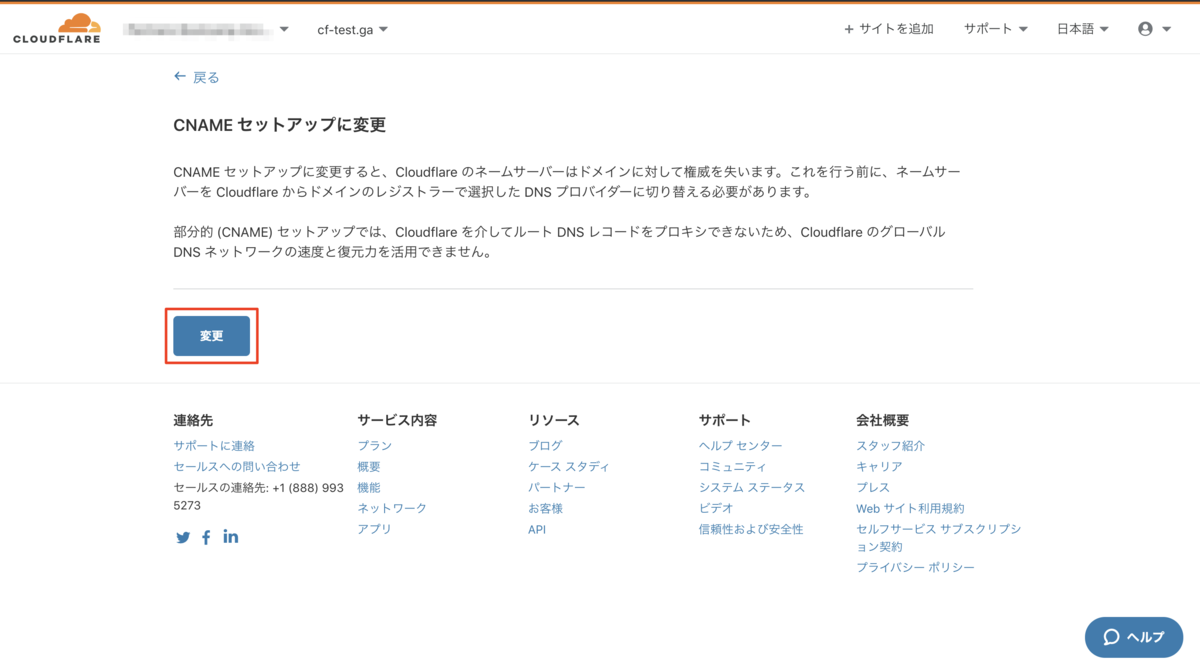1200x667 pixels.
Task: Open Web サイト利用規約 link
Action: point(910,509)
